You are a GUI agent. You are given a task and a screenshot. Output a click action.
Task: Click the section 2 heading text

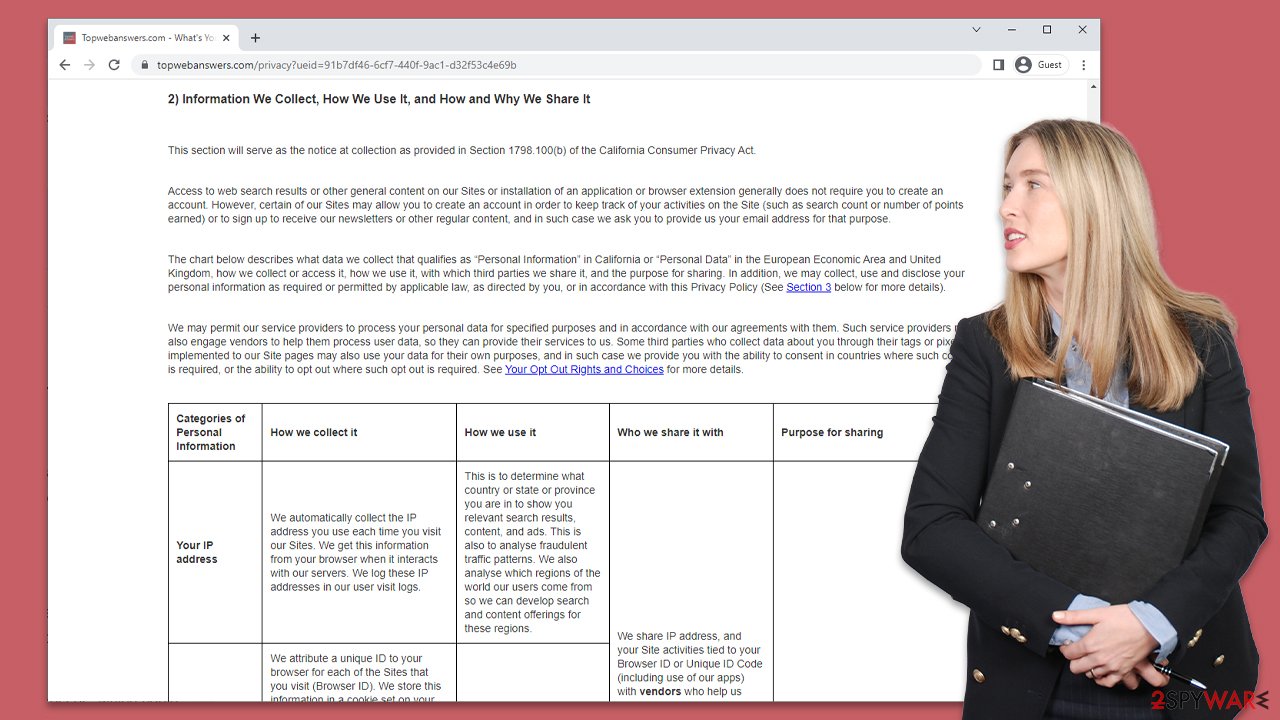pyautogui.click(x=379, y=99)
